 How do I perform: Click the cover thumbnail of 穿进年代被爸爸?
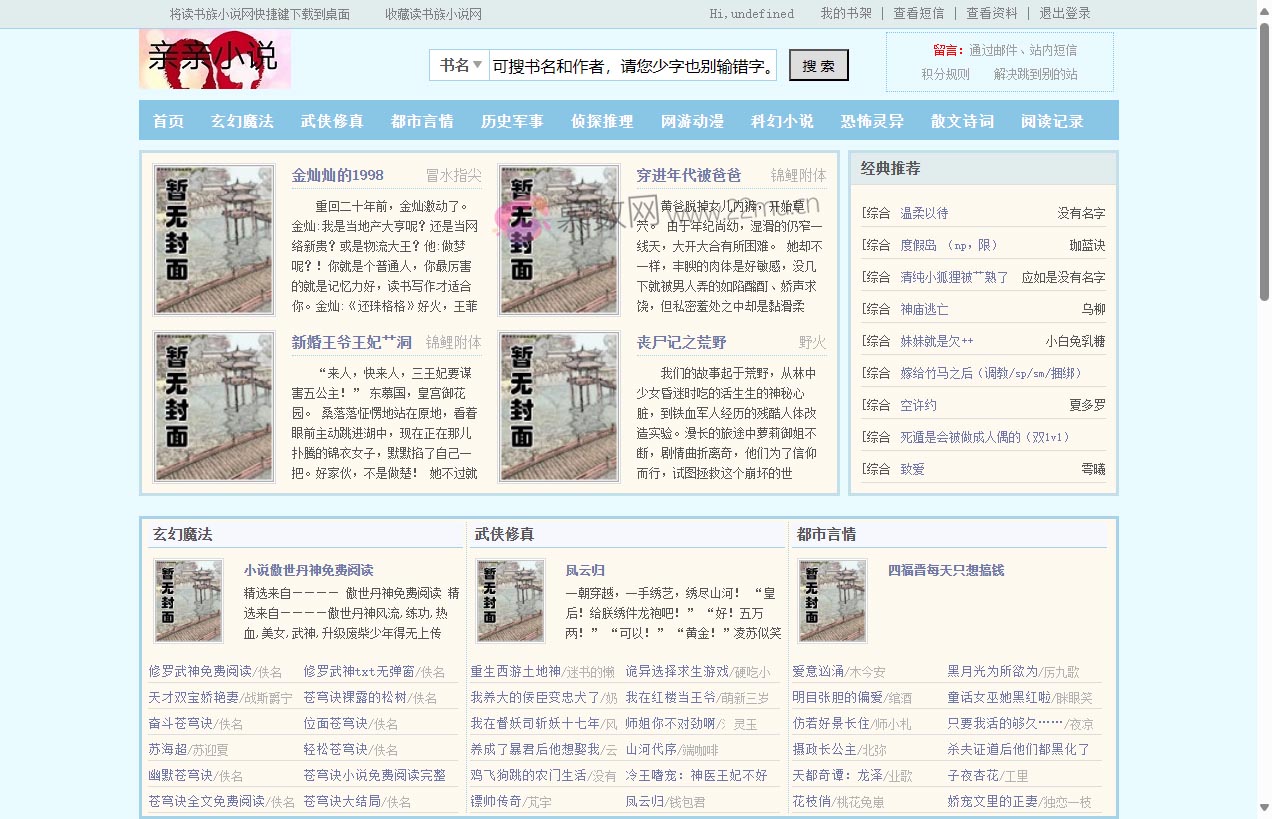tap(558, 239)
